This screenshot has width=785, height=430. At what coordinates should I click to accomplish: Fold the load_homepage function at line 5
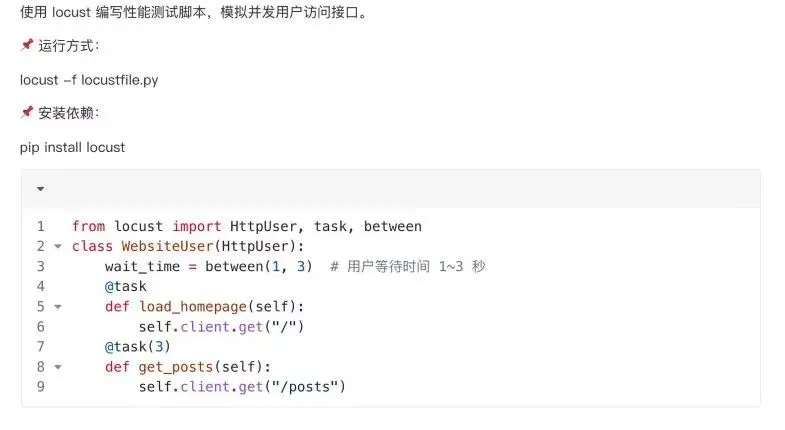57,307
